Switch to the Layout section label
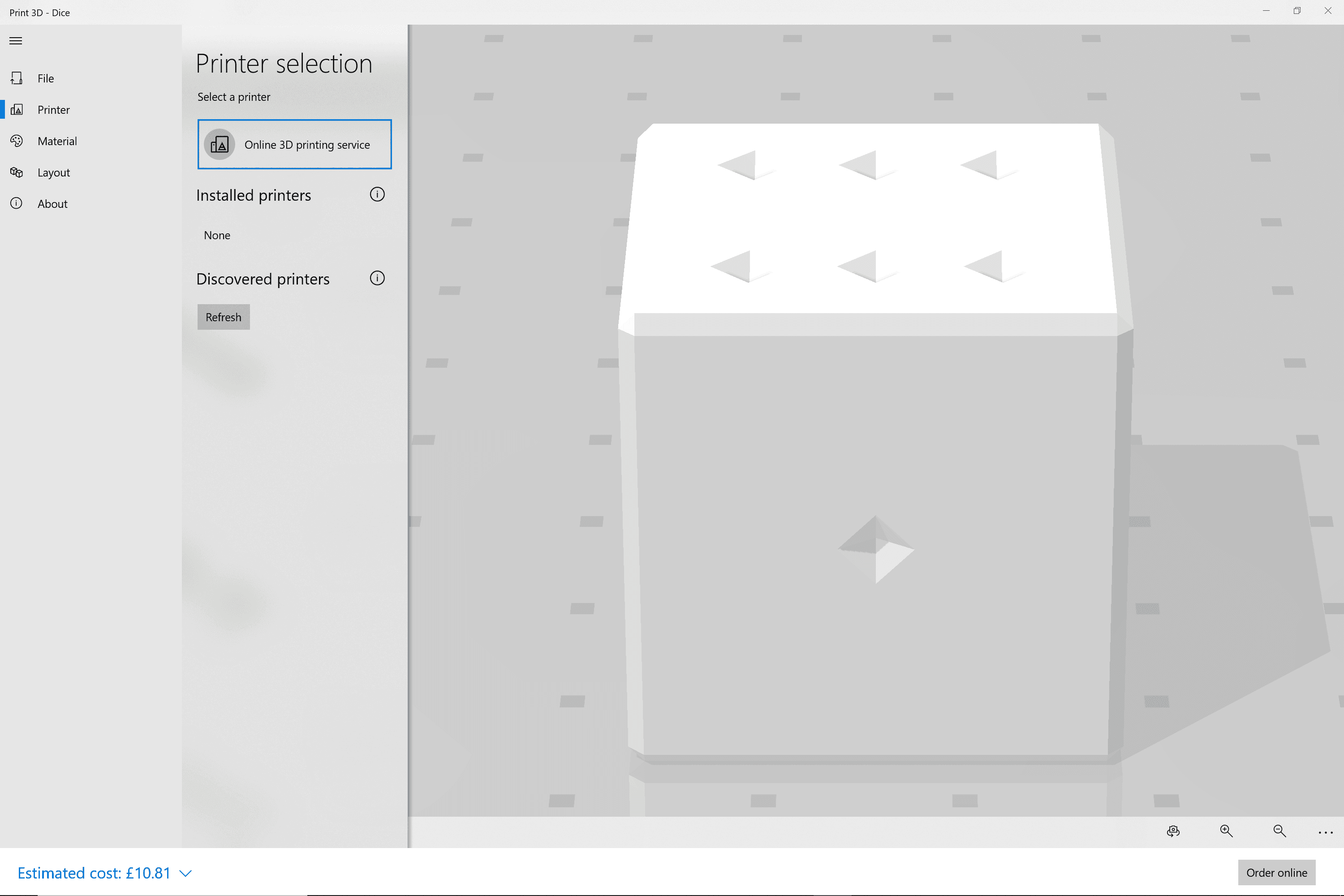This screenshot has height=896, width=1344. [54, 172]
